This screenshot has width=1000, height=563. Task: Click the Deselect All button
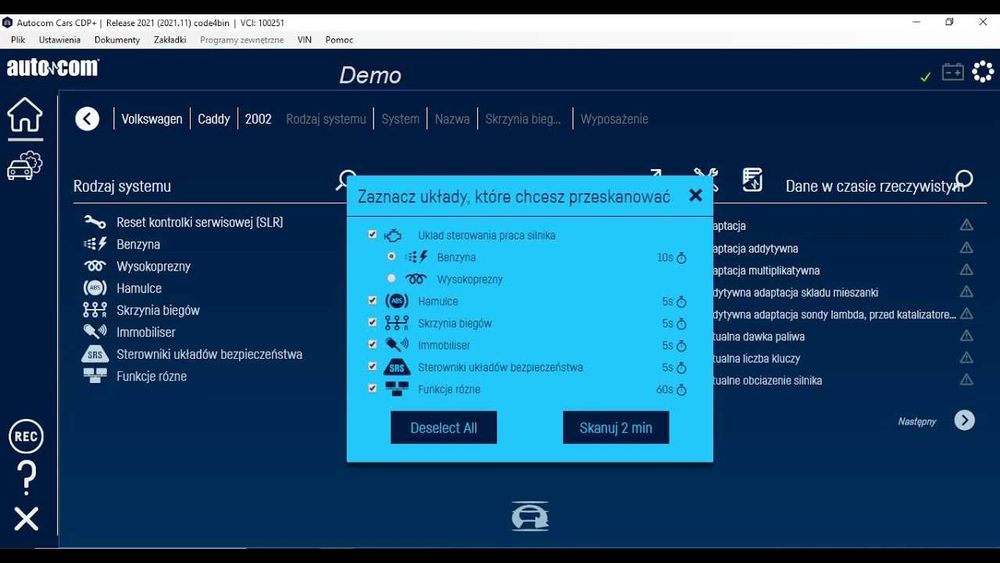443,427
